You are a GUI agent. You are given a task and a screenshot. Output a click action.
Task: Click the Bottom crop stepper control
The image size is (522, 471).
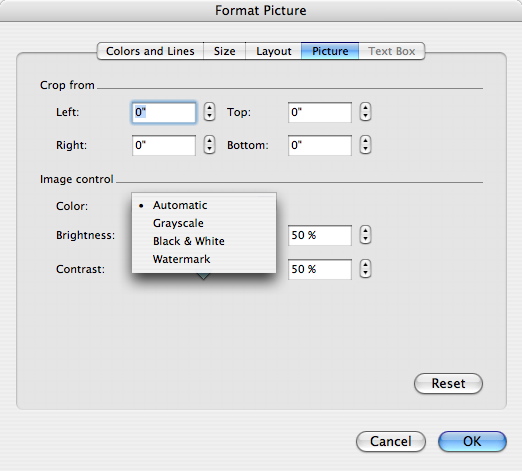click(365, 144)
